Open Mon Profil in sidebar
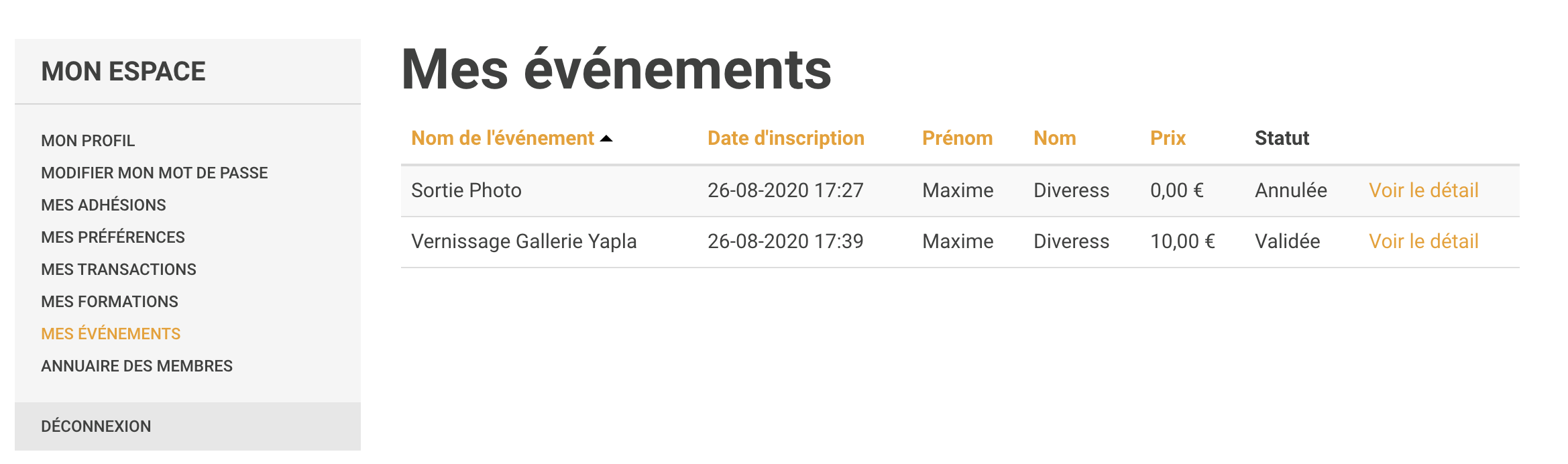The image size is (1568, 464). click(x=88, y=141)
